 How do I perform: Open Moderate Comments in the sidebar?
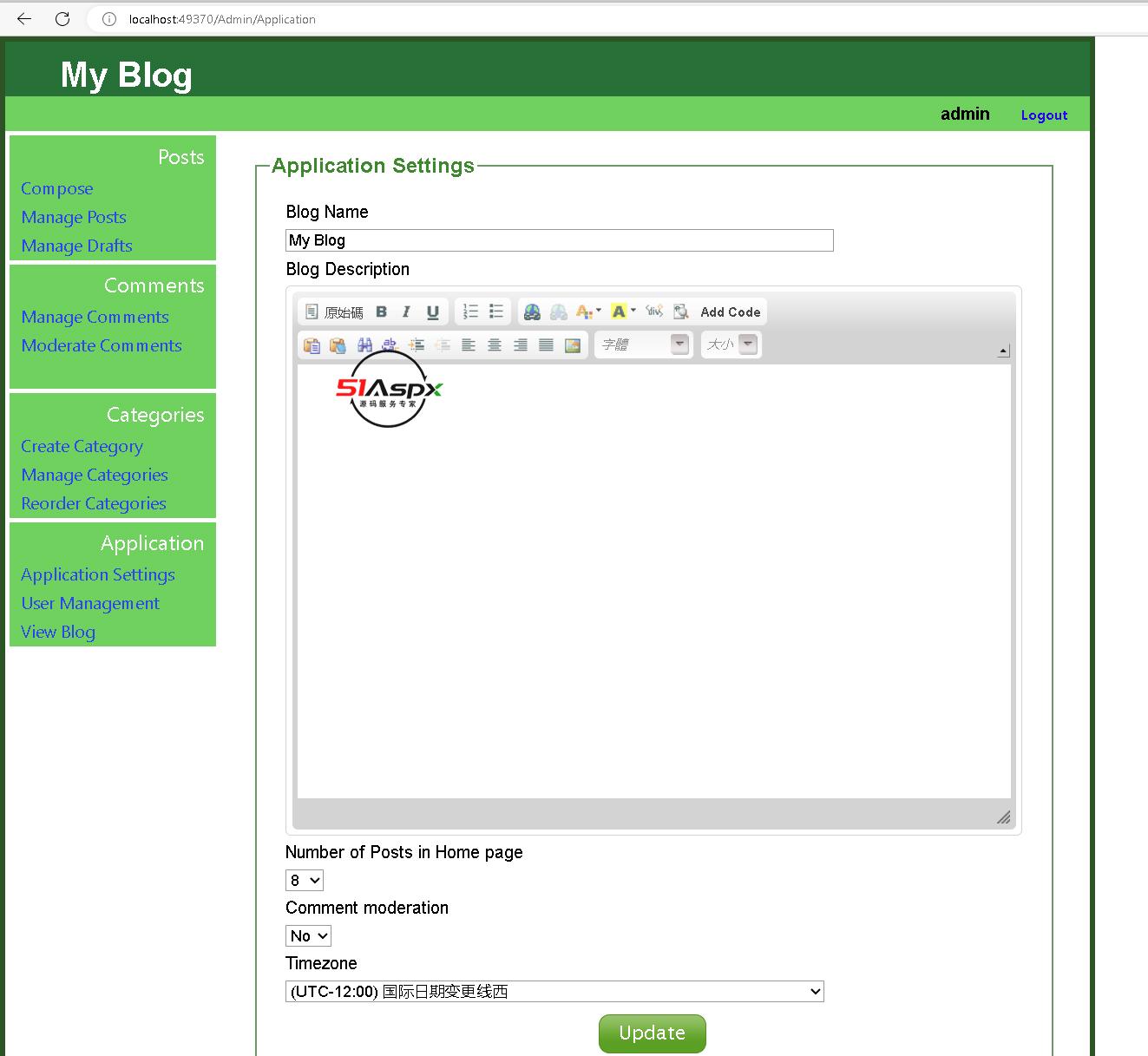[x=102, y=345]
